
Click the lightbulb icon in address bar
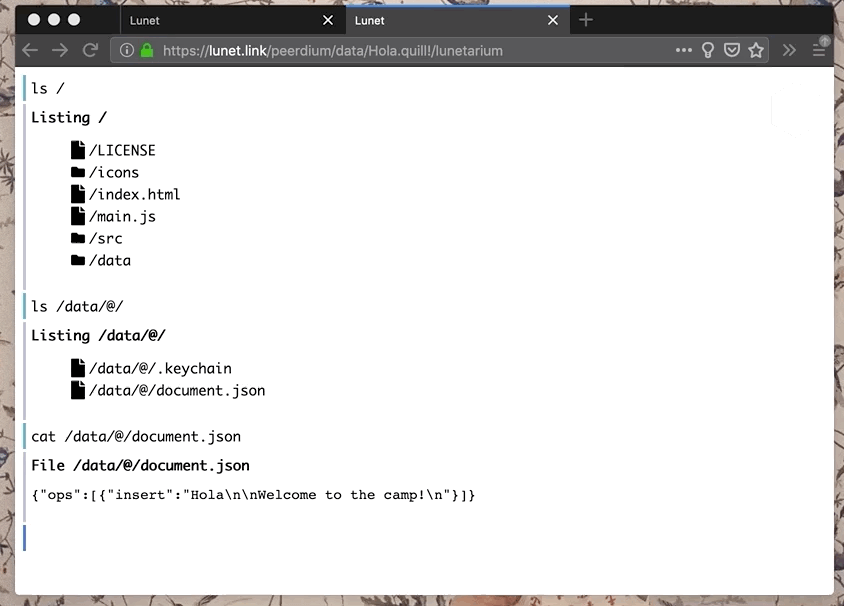(708, 50)
